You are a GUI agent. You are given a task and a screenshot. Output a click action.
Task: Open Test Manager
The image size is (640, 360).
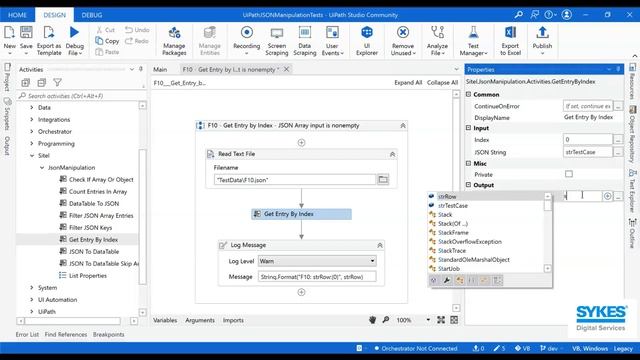473,40
